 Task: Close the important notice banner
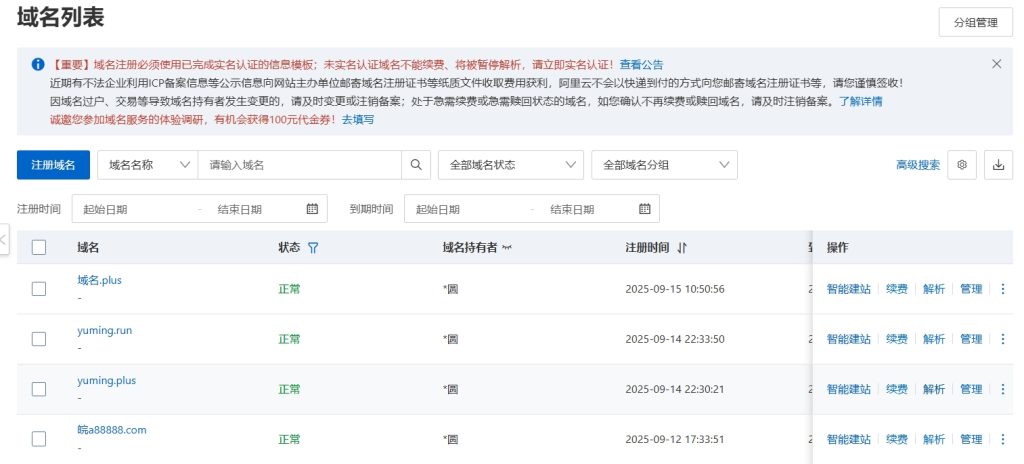pos(996,64)
